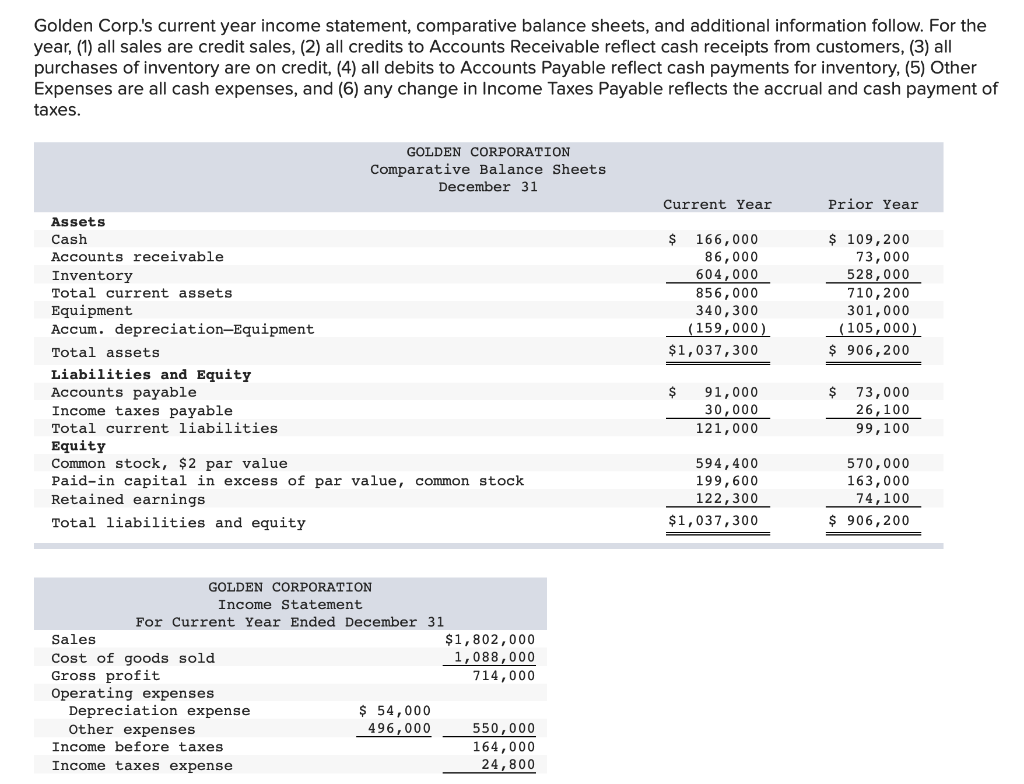1024x784 pixels.
Task: Select the Equipment balance 340,300
Action: [x=731, y=310]
